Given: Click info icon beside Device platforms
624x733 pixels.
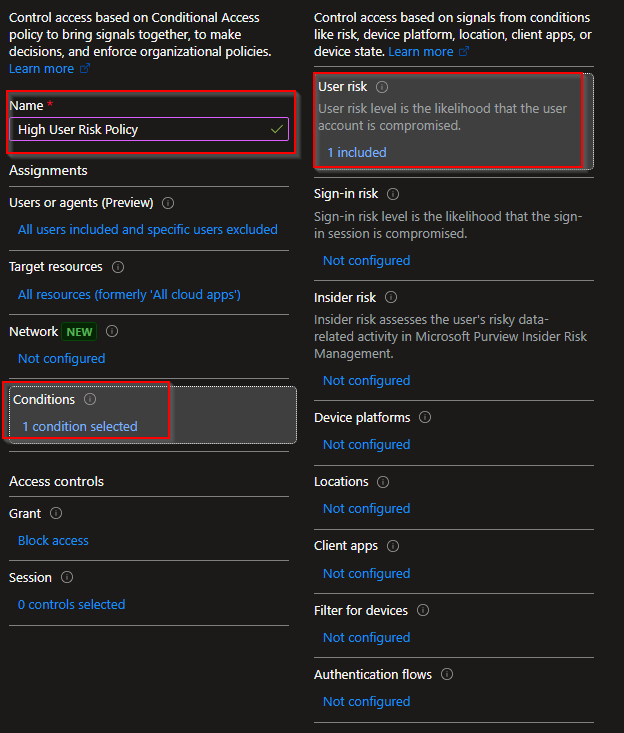Looking at the screenshot, I should click(x=425, y=417).
